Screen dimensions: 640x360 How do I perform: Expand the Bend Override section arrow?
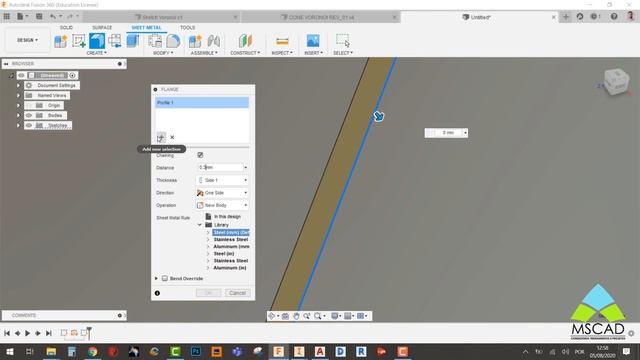[x=156, y=278]
